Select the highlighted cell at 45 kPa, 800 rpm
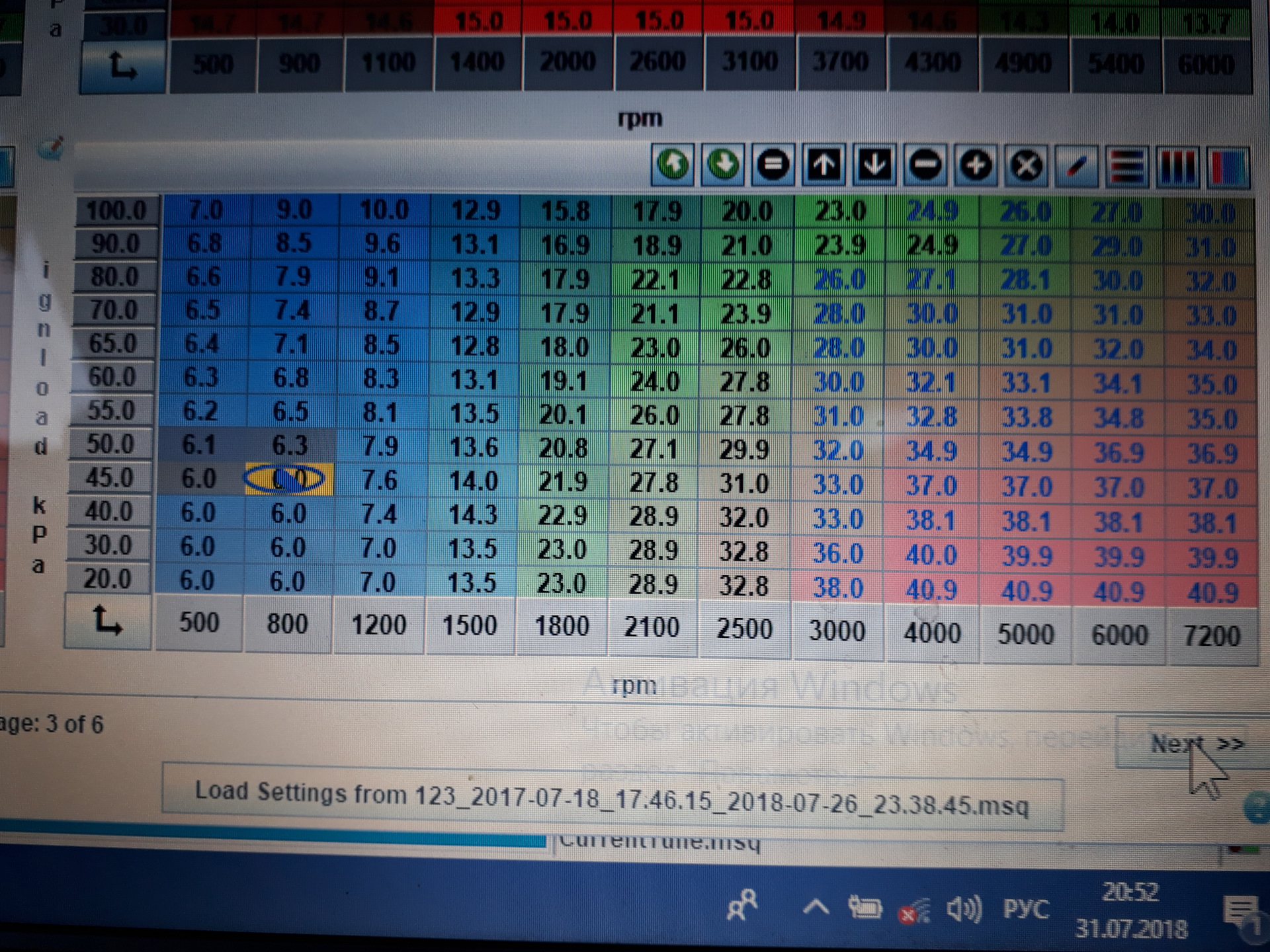1270x952 pixels. [289, 479]
